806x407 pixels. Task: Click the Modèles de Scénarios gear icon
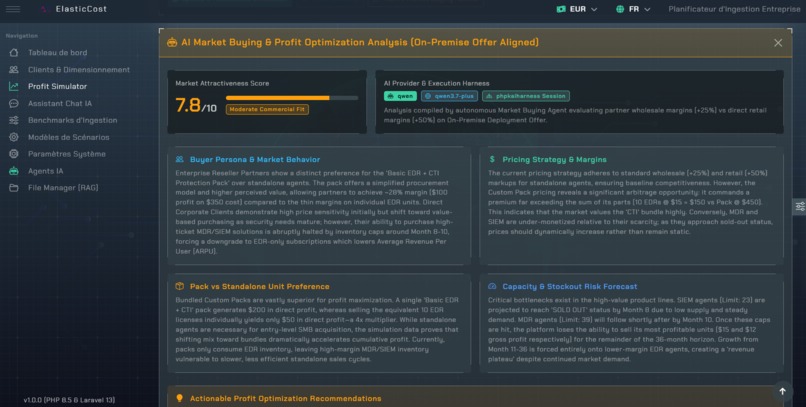[14, 137]
